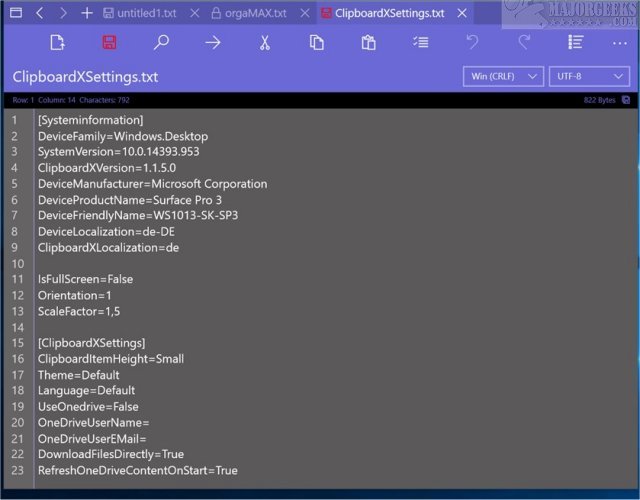Click the OneDriveUserEMail= line
The height and width of the screenshot is (500, 640).
(x=92, y=438)
